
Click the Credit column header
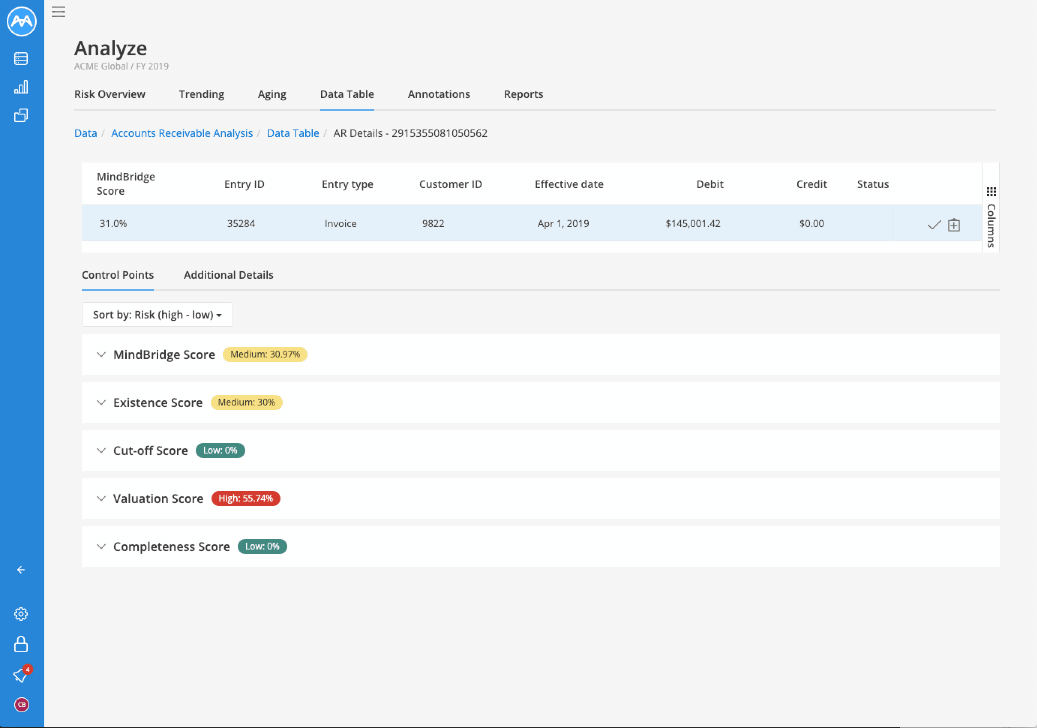click(811, 184)
